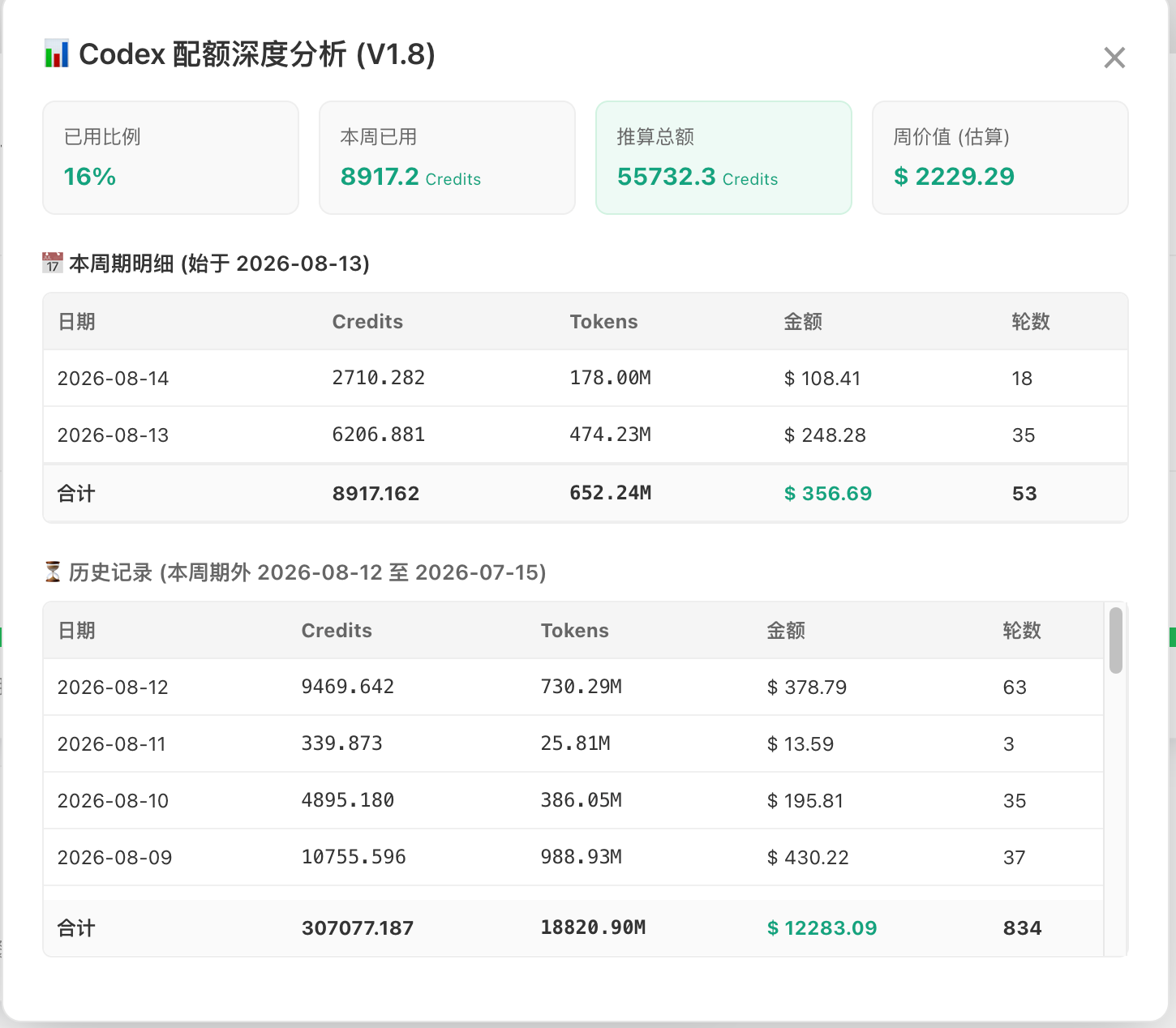Click the amount $ 108.41
1176x1028 pixels.
point(822,379)
